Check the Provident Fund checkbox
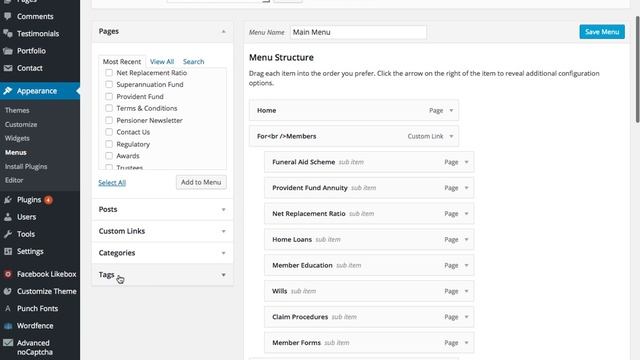Viewport: 640px width, 360px height. coord(109,96)
